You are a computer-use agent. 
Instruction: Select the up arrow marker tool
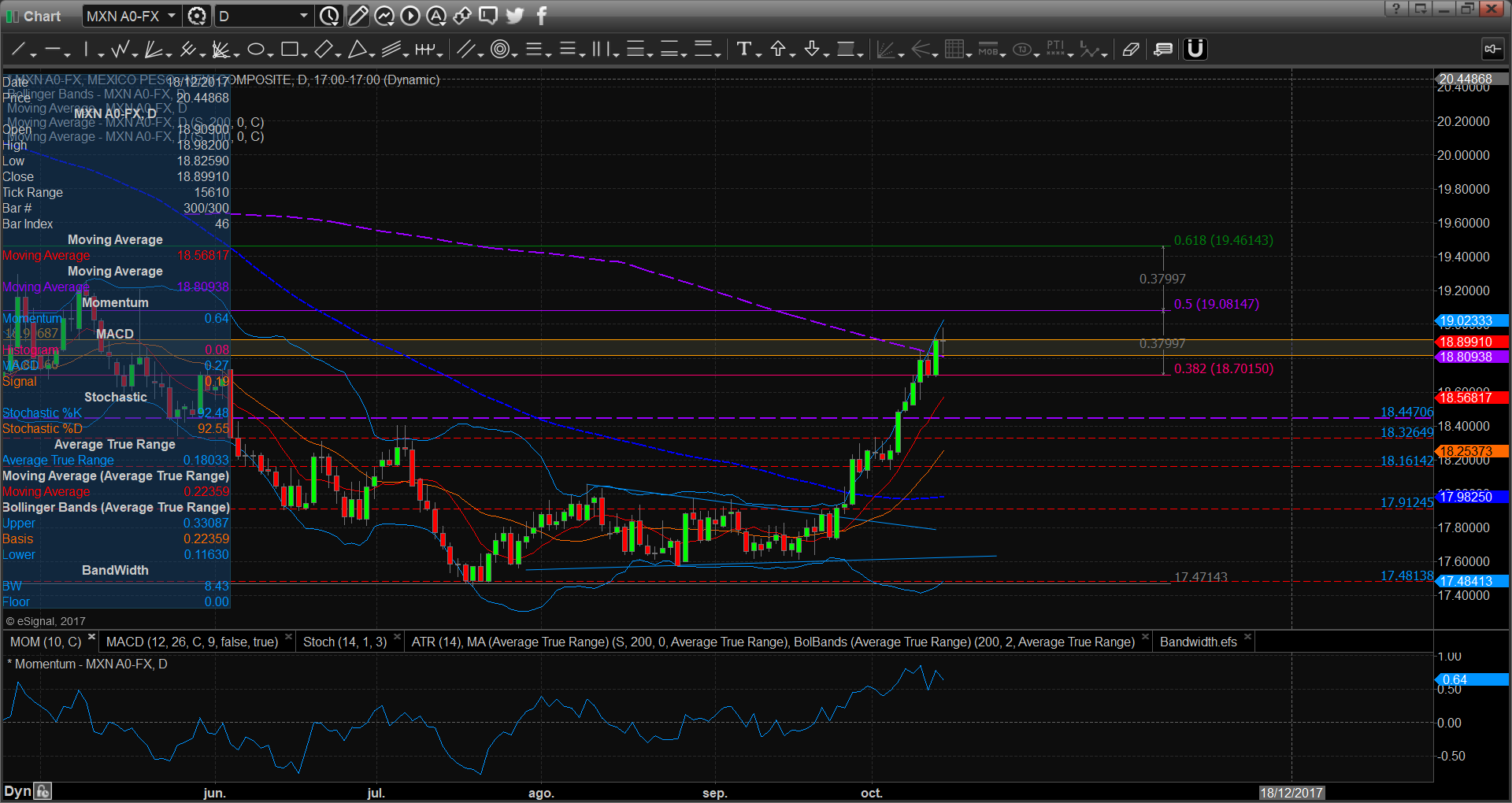(x=778, y=50)
